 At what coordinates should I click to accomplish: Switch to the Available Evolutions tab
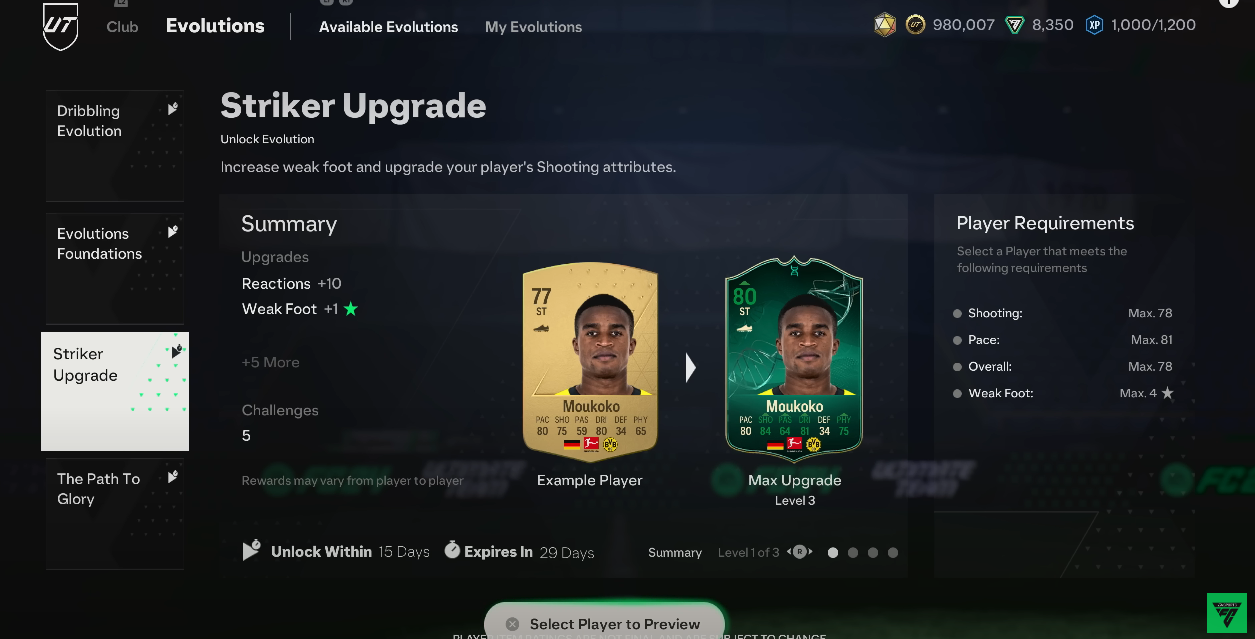(388, 27)
